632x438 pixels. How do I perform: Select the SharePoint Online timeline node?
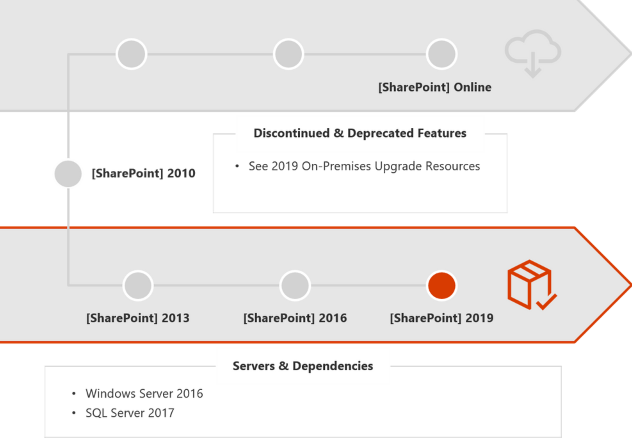click(x=441, y=54)
